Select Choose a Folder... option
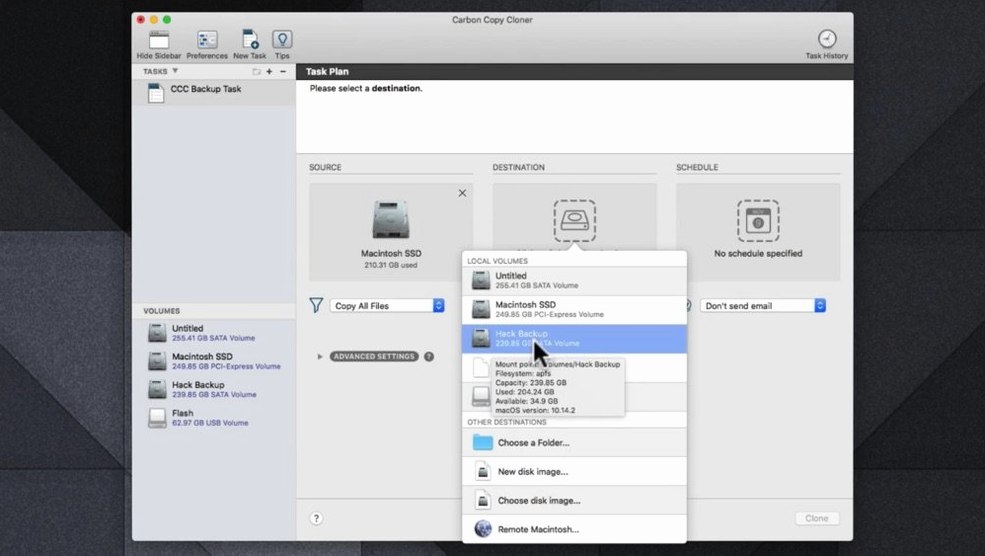This screenshot has height=556, width=985. [574, 443]
